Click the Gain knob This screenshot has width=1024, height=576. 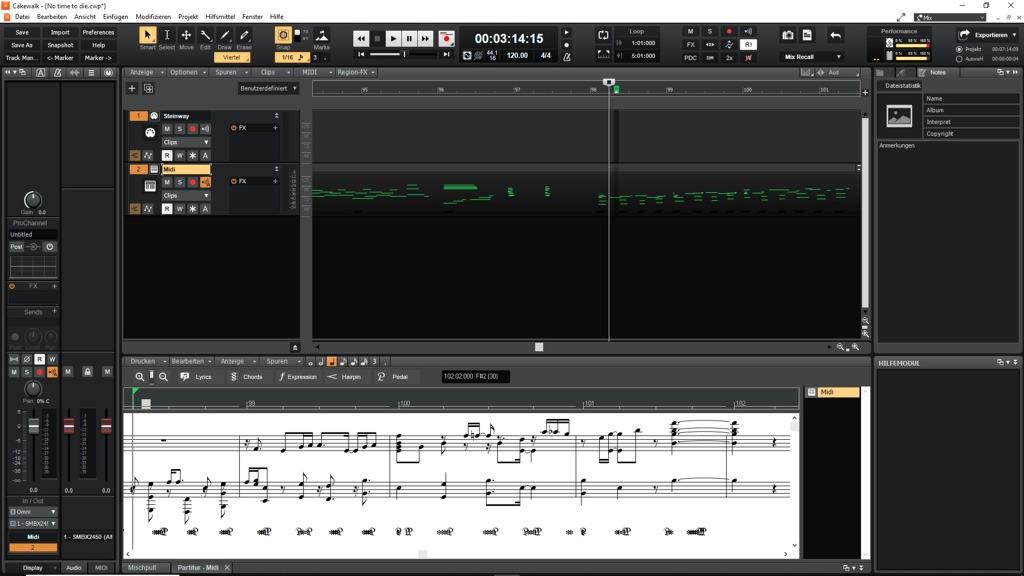(x=32, y=200)
